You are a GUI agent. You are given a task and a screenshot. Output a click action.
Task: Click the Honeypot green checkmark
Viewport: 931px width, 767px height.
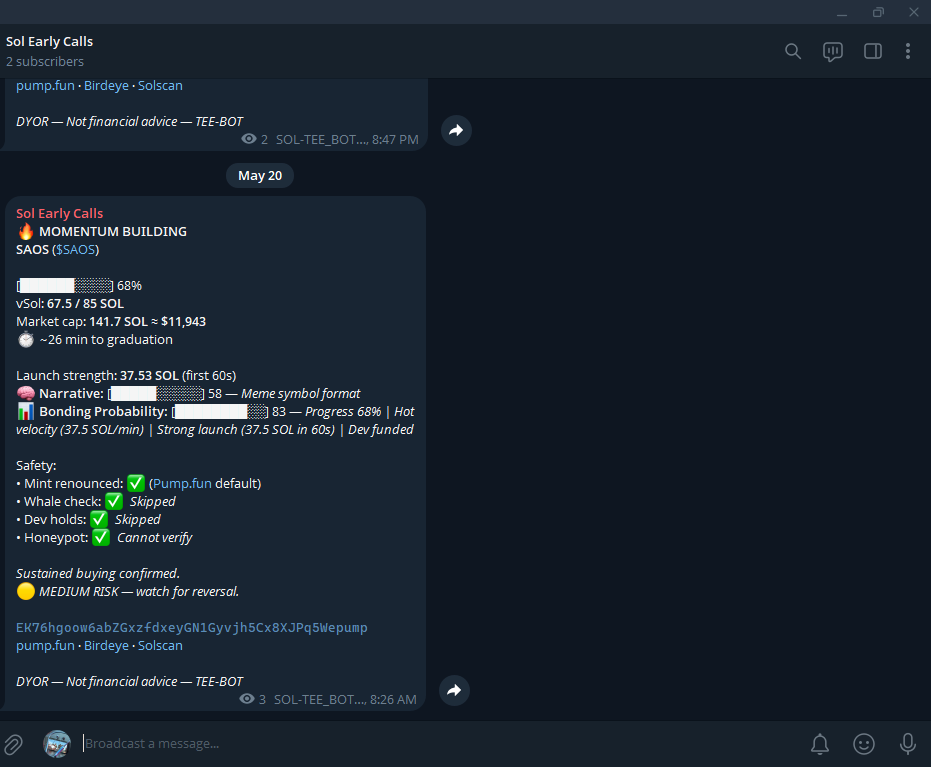pos(101,537)
